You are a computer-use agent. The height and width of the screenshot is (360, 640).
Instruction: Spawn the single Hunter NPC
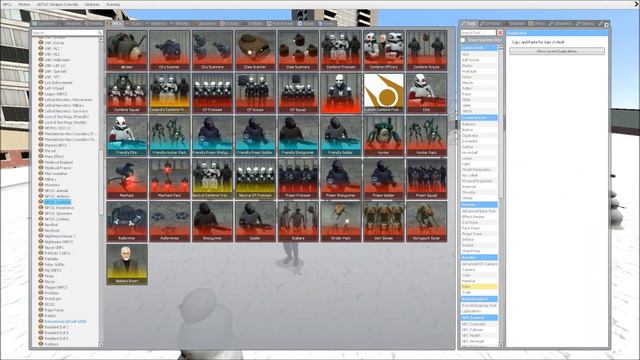(384, 136)
